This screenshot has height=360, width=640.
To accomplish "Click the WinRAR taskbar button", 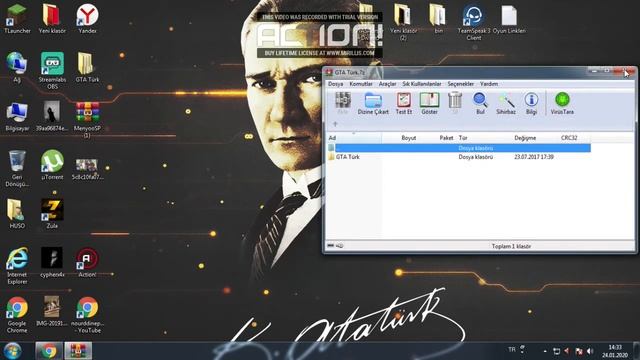I will pos(78,351).
